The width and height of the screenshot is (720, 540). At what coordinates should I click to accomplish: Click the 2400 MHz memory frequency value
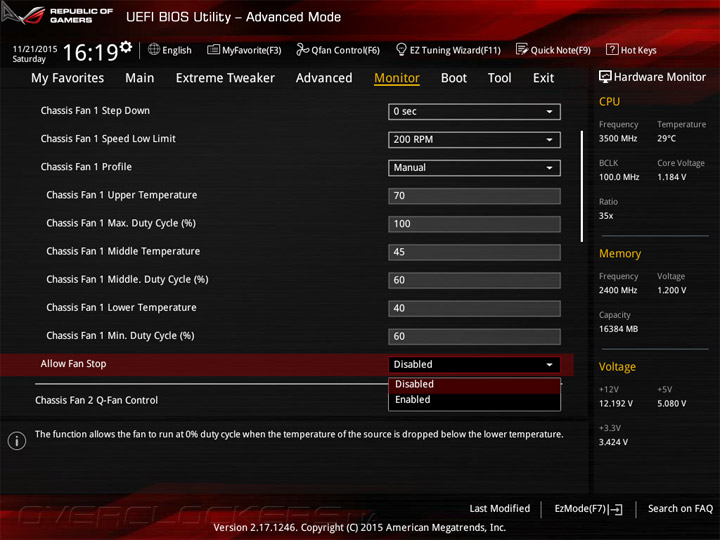[618, 291]
